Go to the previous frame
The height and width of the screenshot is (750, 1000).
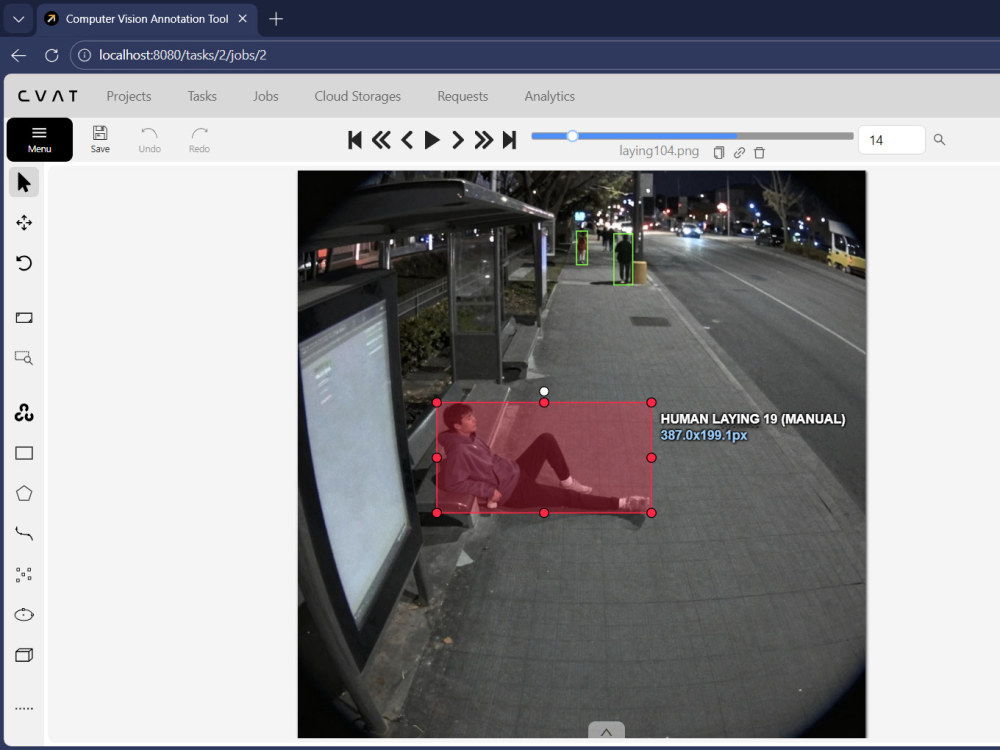point(407,140)
